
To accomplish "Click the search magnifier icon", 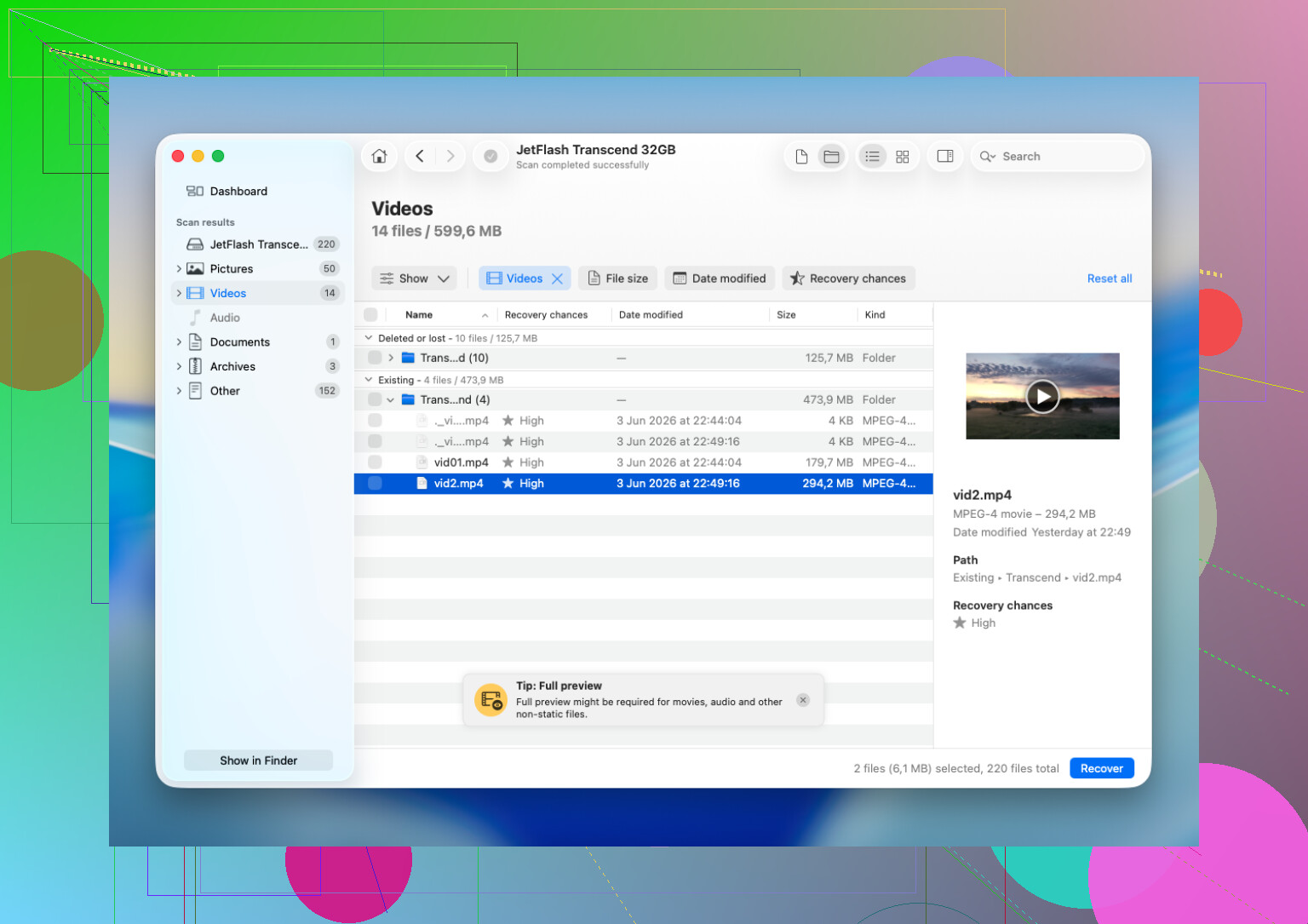I will (988, 157).
